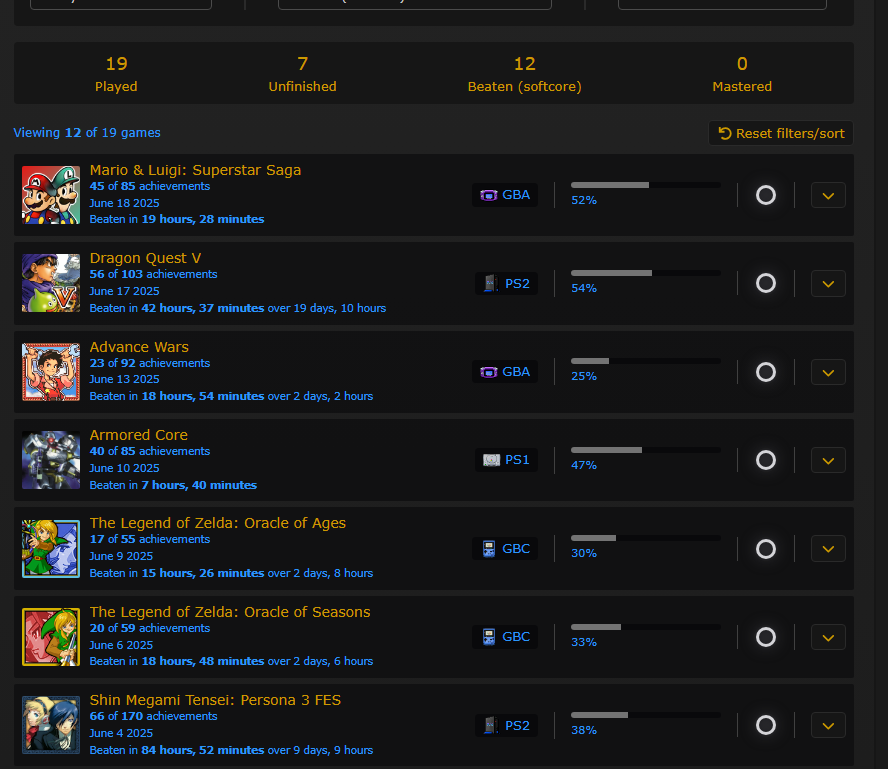Open Dragon Quest V game badge image

(51, 283)
